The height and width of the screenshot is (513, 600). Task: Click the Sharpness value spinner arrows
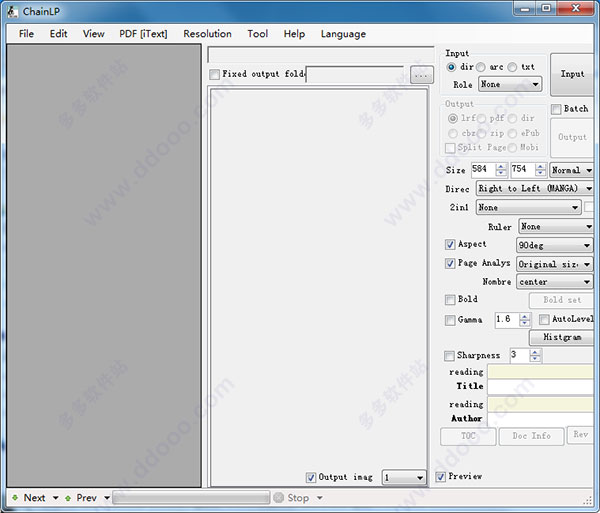(535, 355)
